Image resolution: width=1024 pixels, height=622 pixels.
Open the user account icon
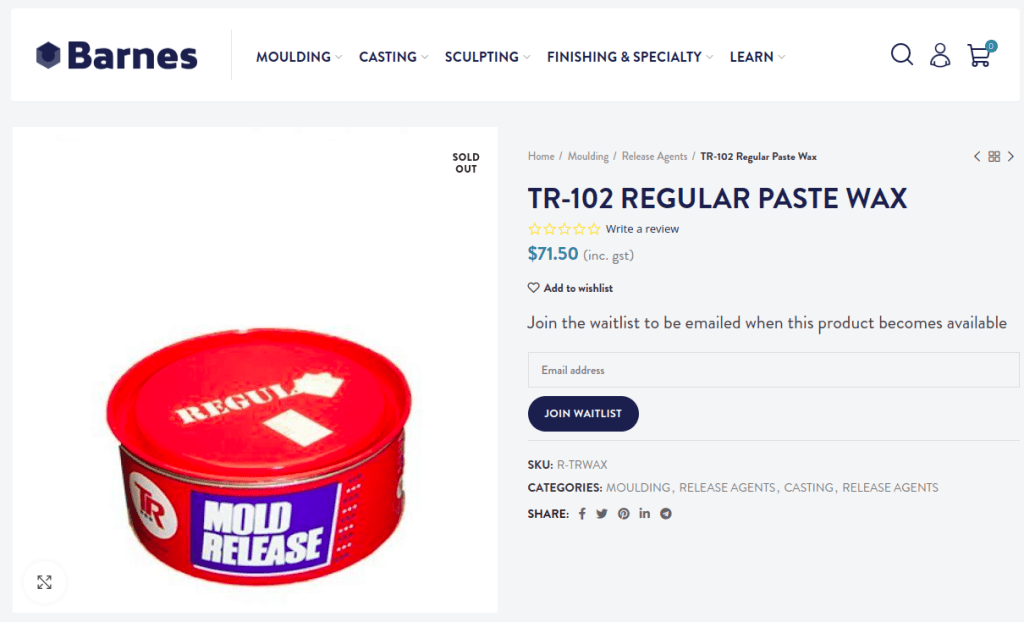coord(940,56)
